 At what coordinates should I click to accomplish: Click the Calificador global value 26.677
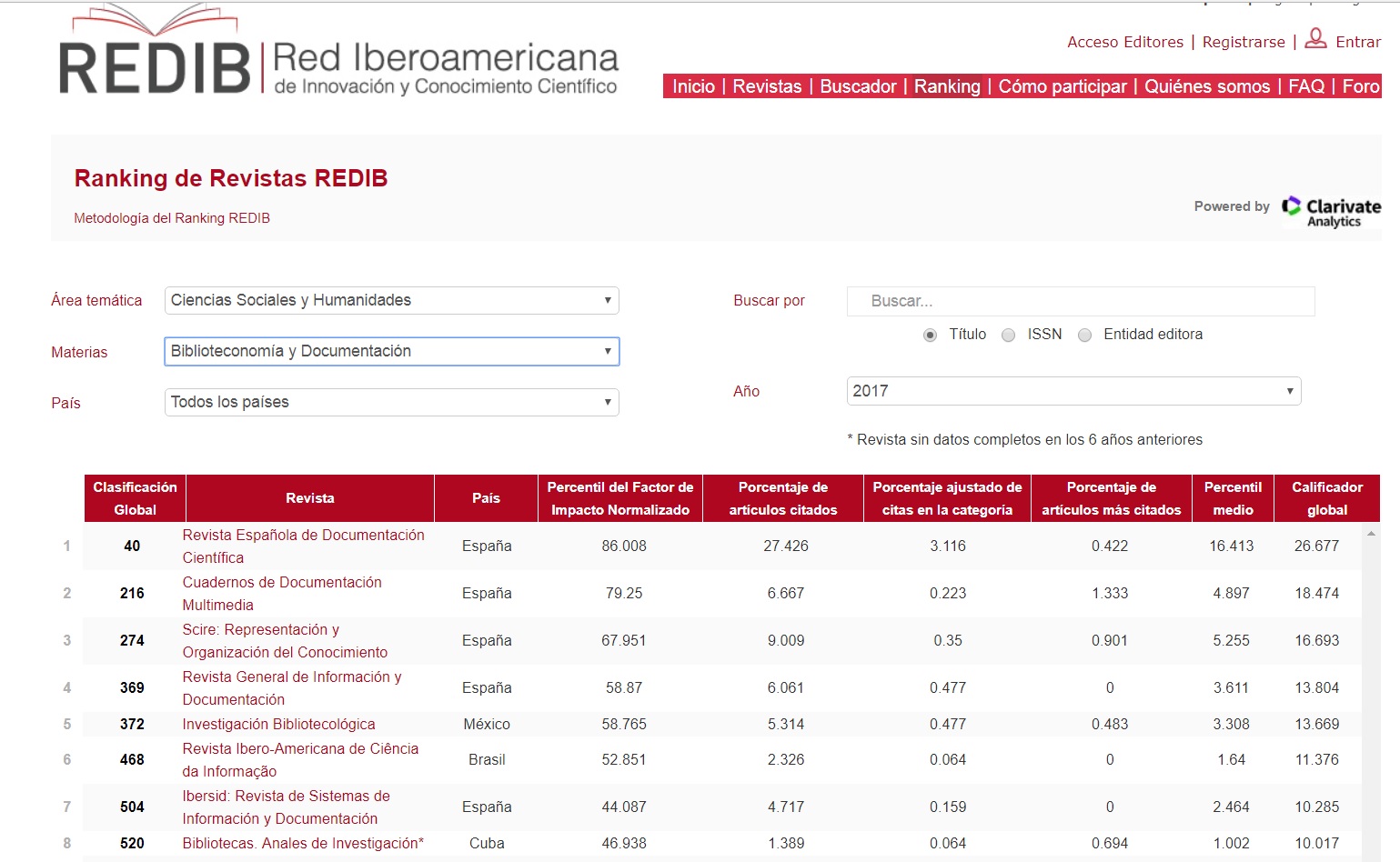[1316, 546]
